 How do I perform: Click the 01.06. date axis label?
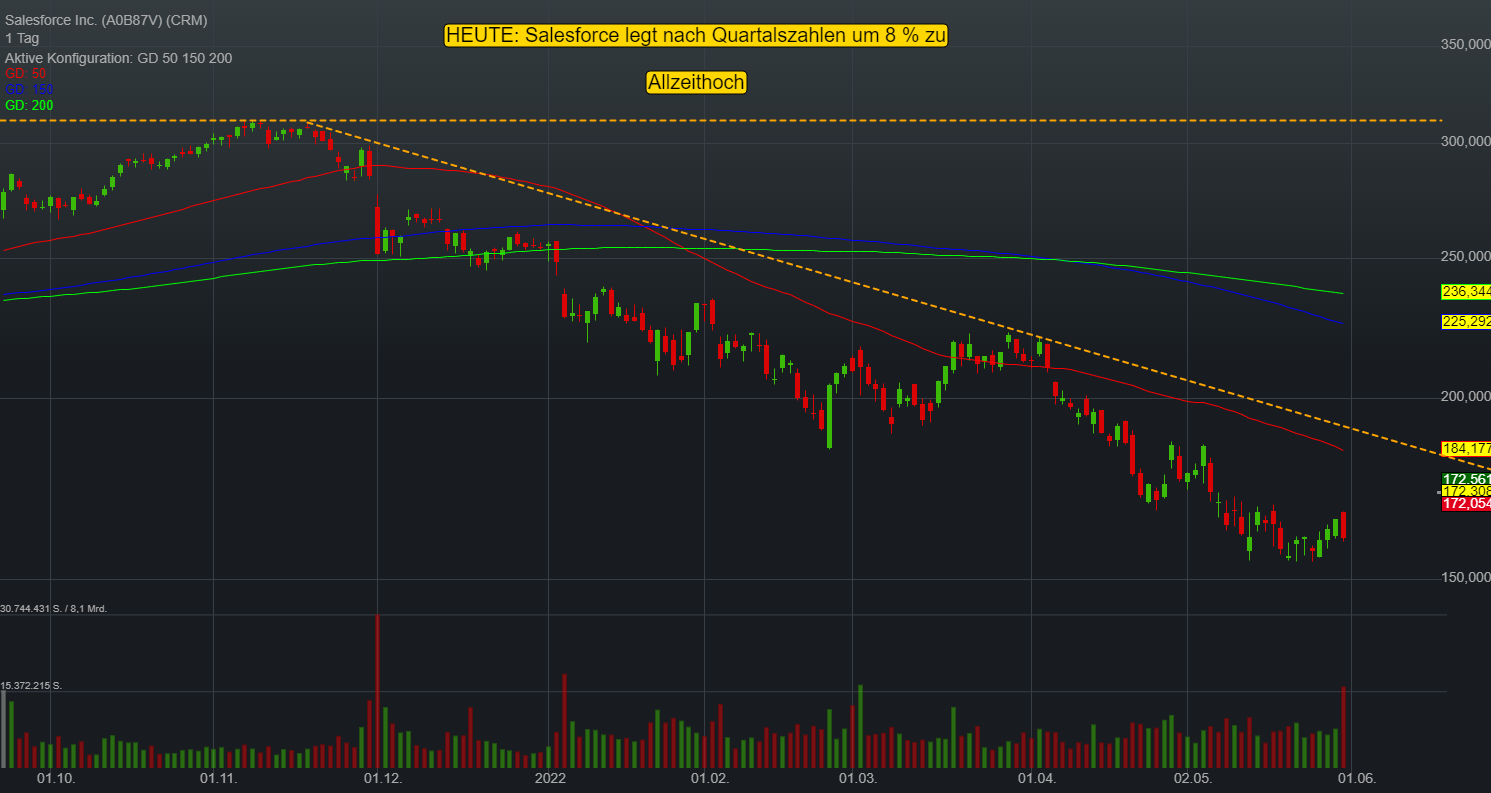click(1356, 778)
